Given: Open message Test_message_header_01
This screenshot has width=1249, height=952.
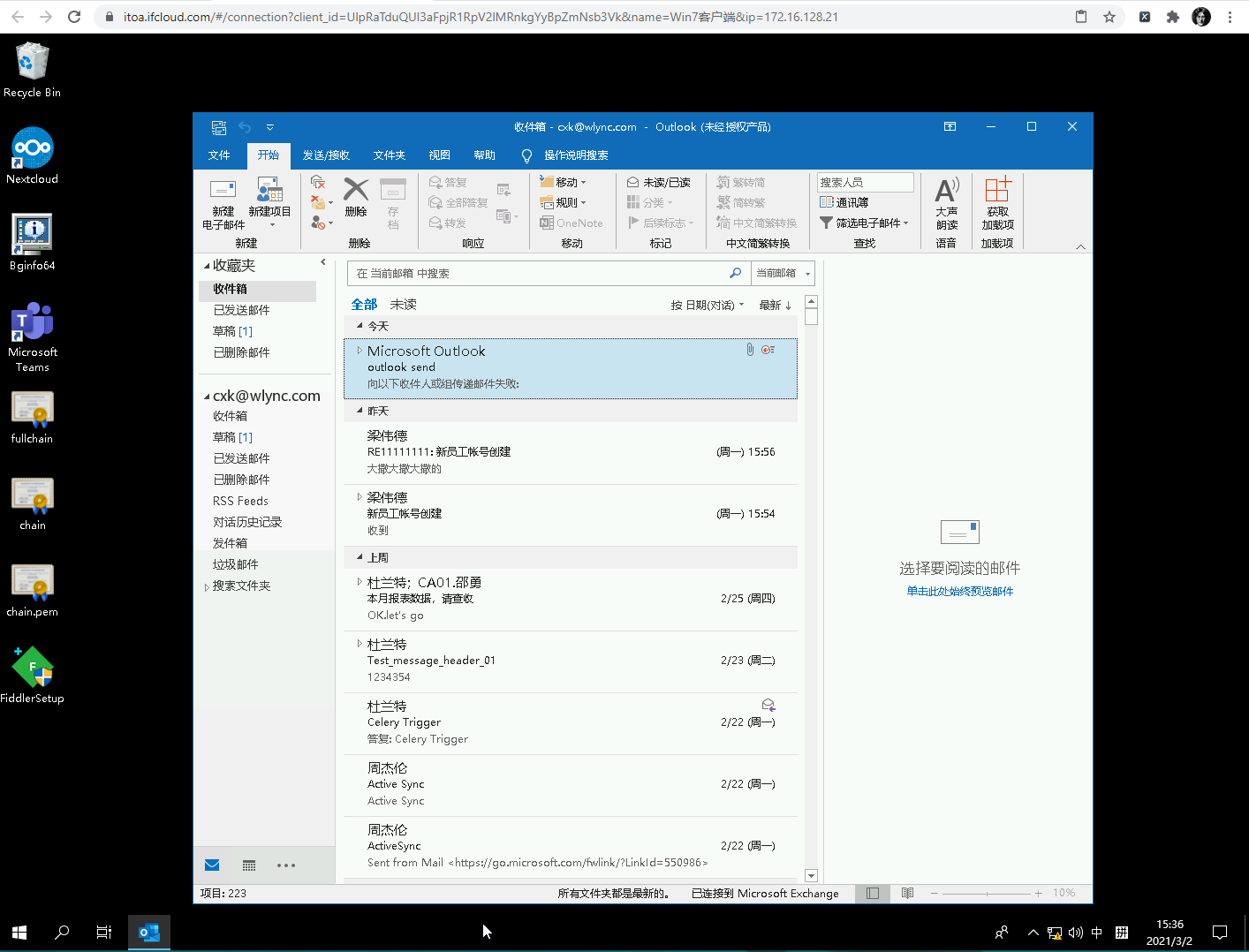Looking at the screenshot, I should click(x=571, y=661).
